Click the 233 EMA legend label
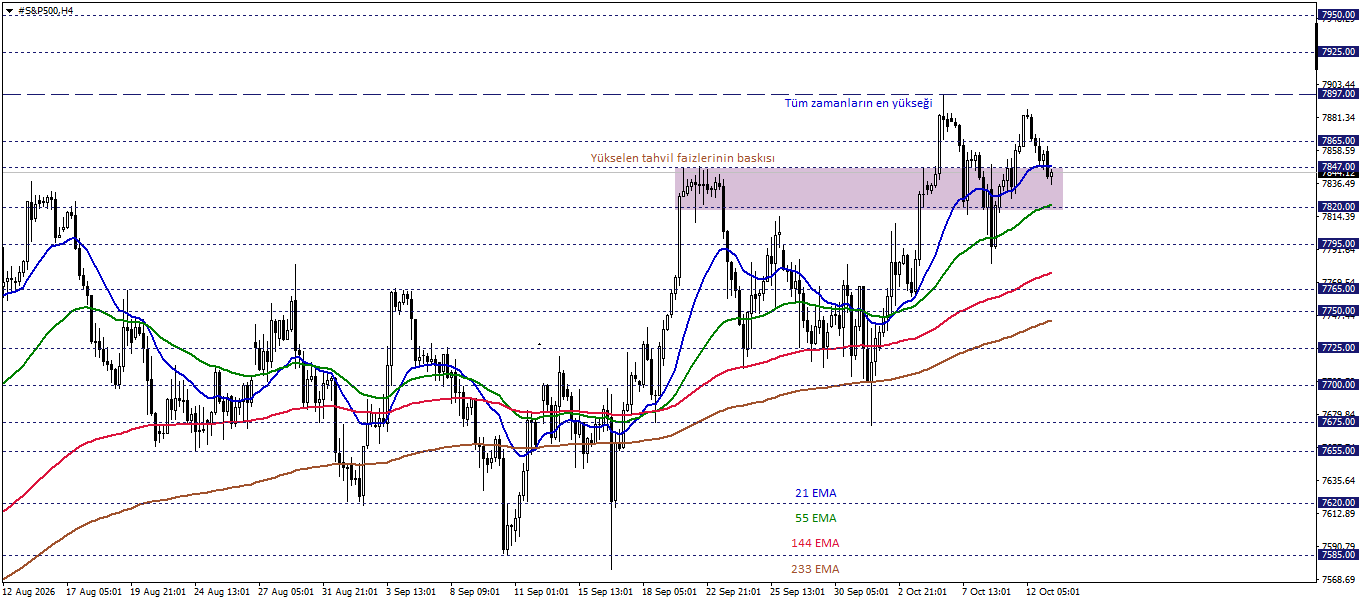Viewport: 1362px width, 603px height. (x=815, y=569)
